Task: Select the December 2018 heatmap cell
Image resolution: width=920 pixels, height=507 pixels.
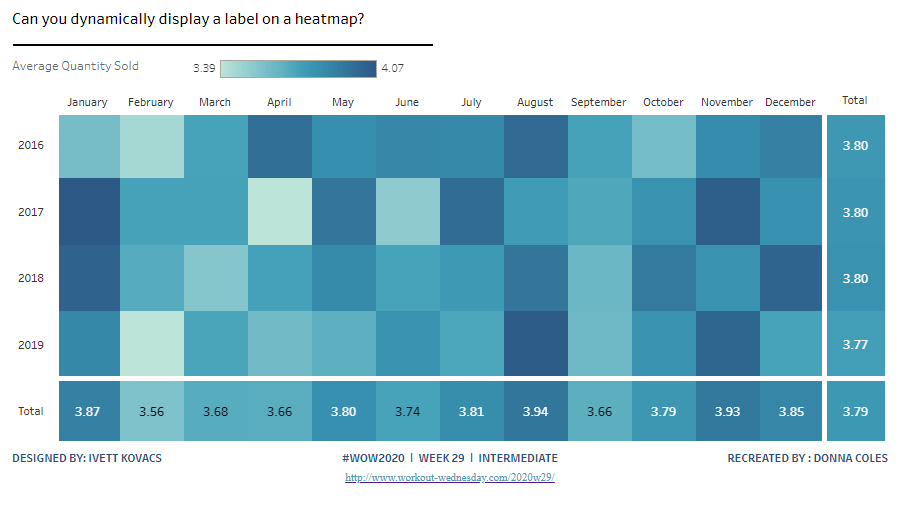Action: coord(790,278)
